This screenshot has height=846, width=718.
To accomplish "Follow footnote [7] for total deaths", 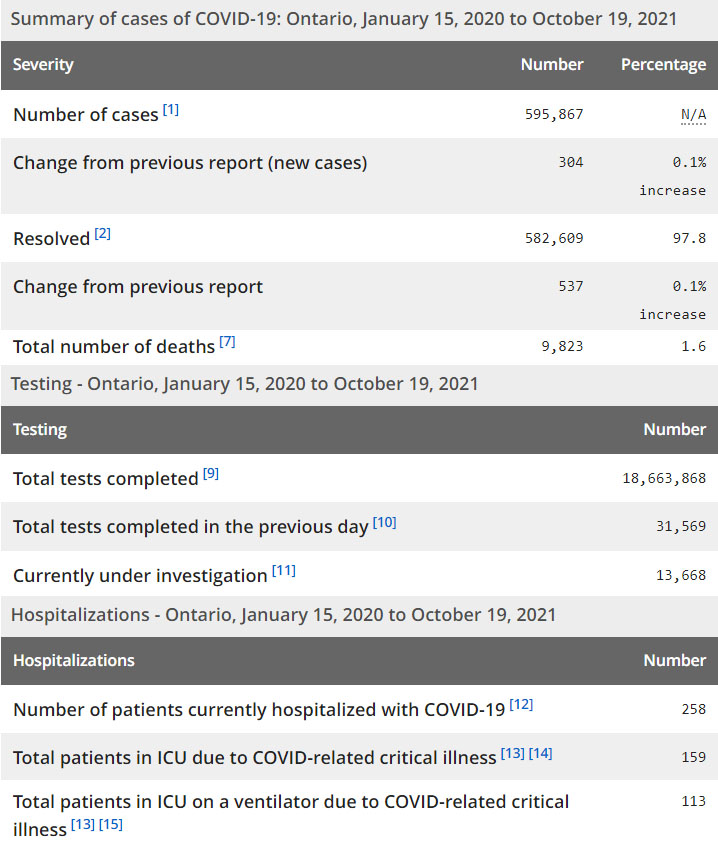I will point(227,342).
